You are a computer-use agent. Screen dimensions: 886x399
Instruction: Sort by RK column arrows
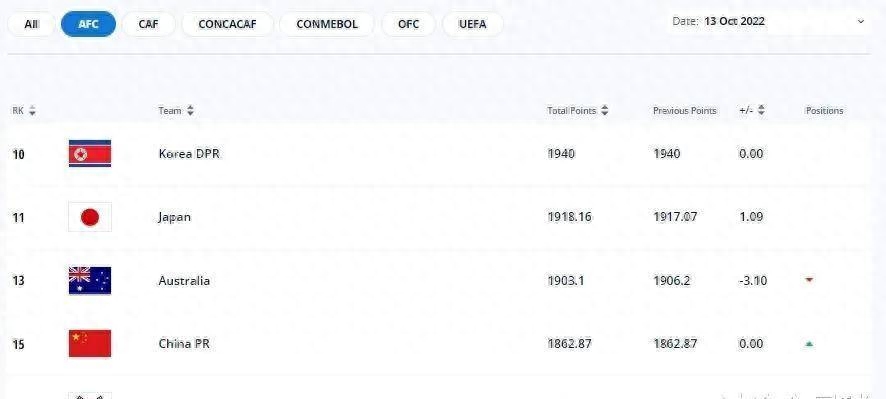pos(32,111)
